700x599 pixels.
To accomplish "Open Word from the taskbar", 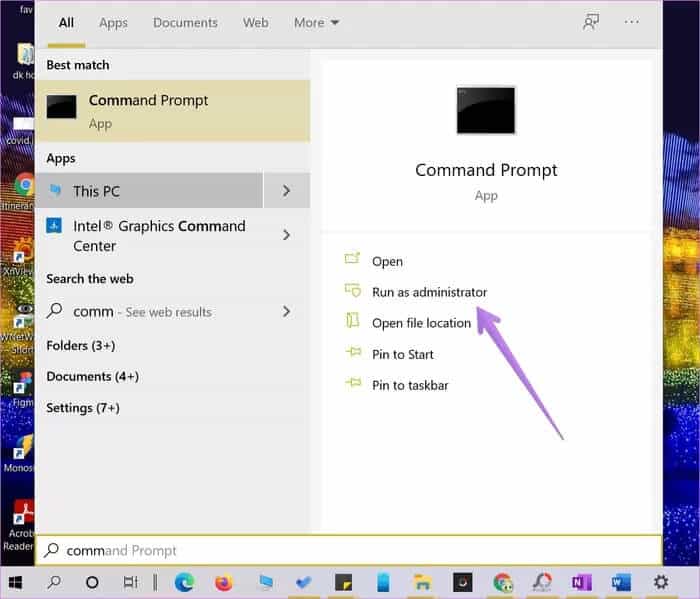I will (621, 582).
